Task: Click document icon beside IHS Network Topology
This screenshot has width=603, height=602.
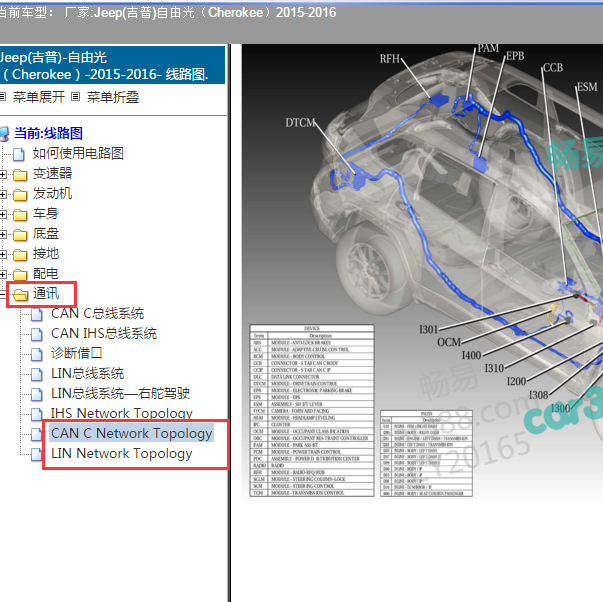Action: [x=37, y=414]
